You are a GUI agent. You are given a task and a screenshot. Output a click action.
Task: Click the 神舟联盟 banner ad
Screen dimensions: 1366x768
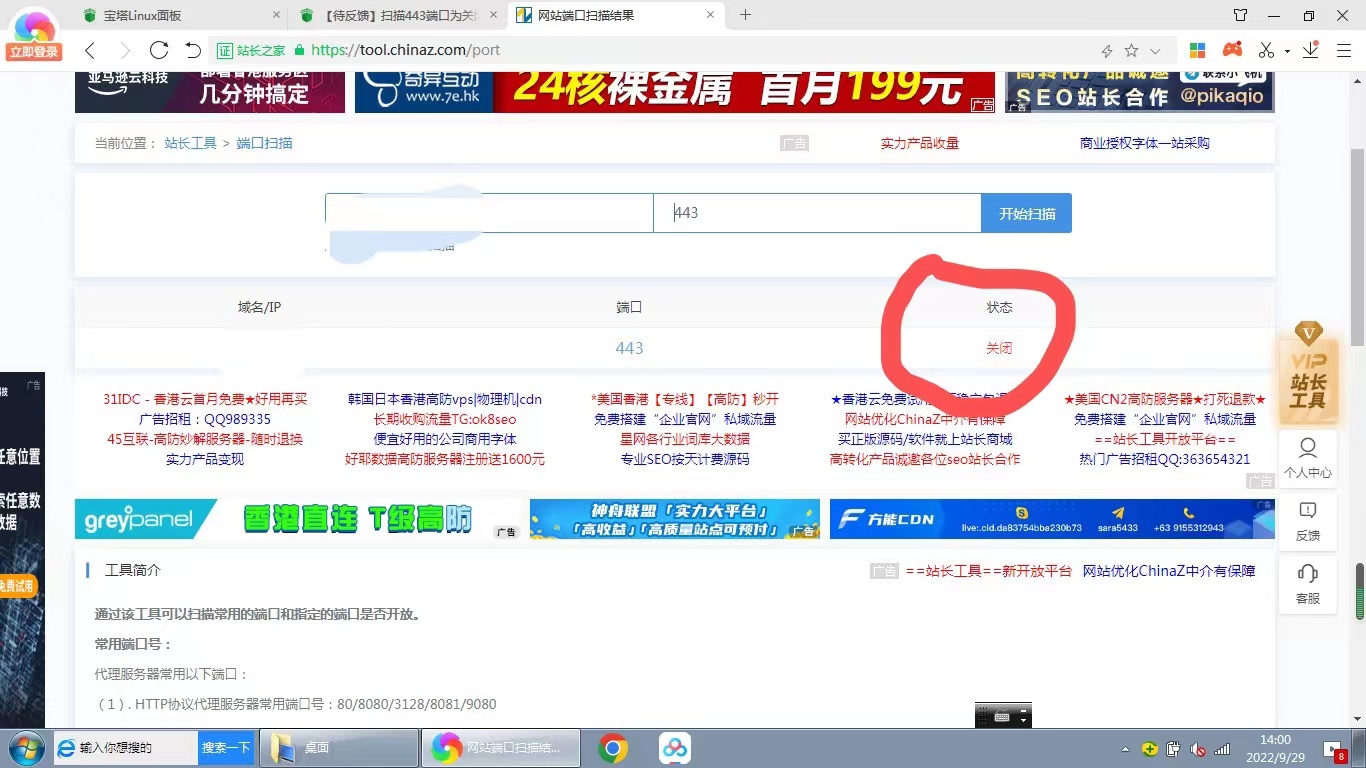[x=675, y=519]
